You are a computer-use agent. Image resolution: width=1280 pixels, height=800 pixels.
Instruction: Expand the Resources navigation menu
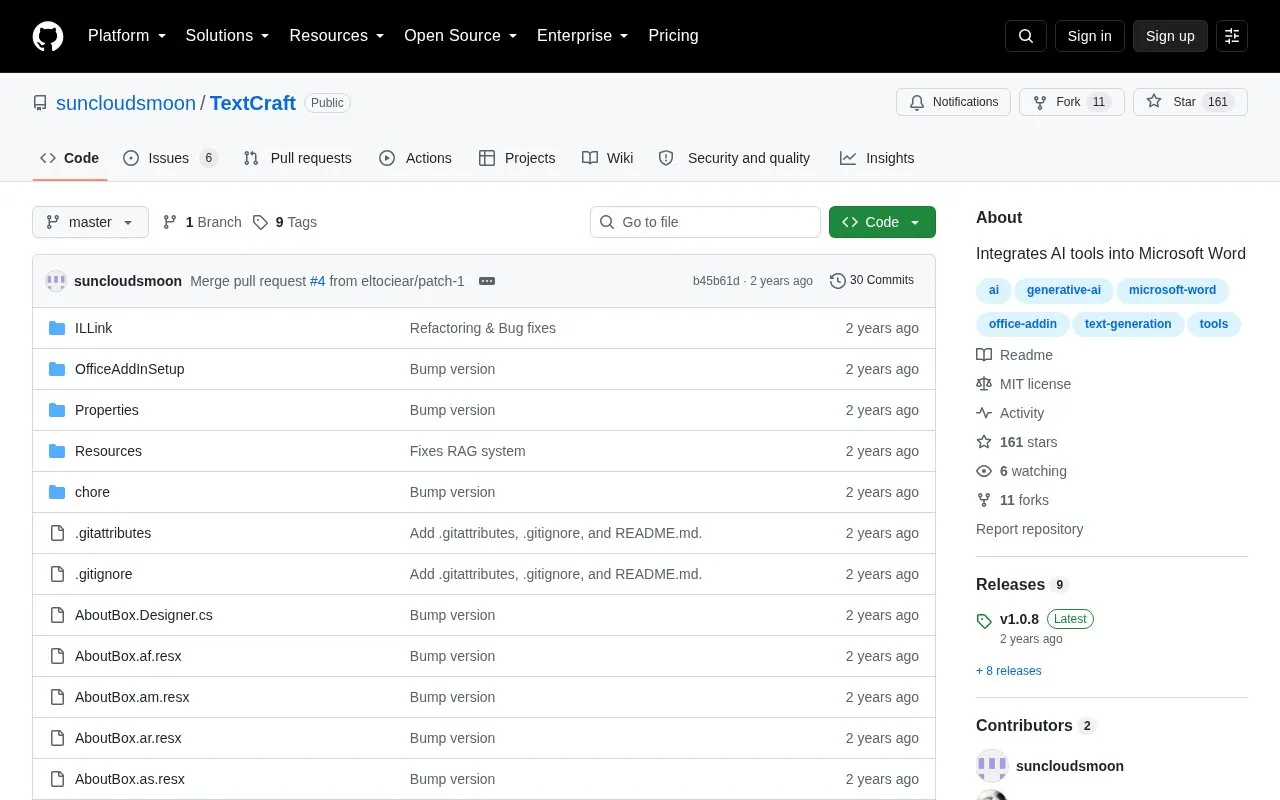[x=337, y=36]
